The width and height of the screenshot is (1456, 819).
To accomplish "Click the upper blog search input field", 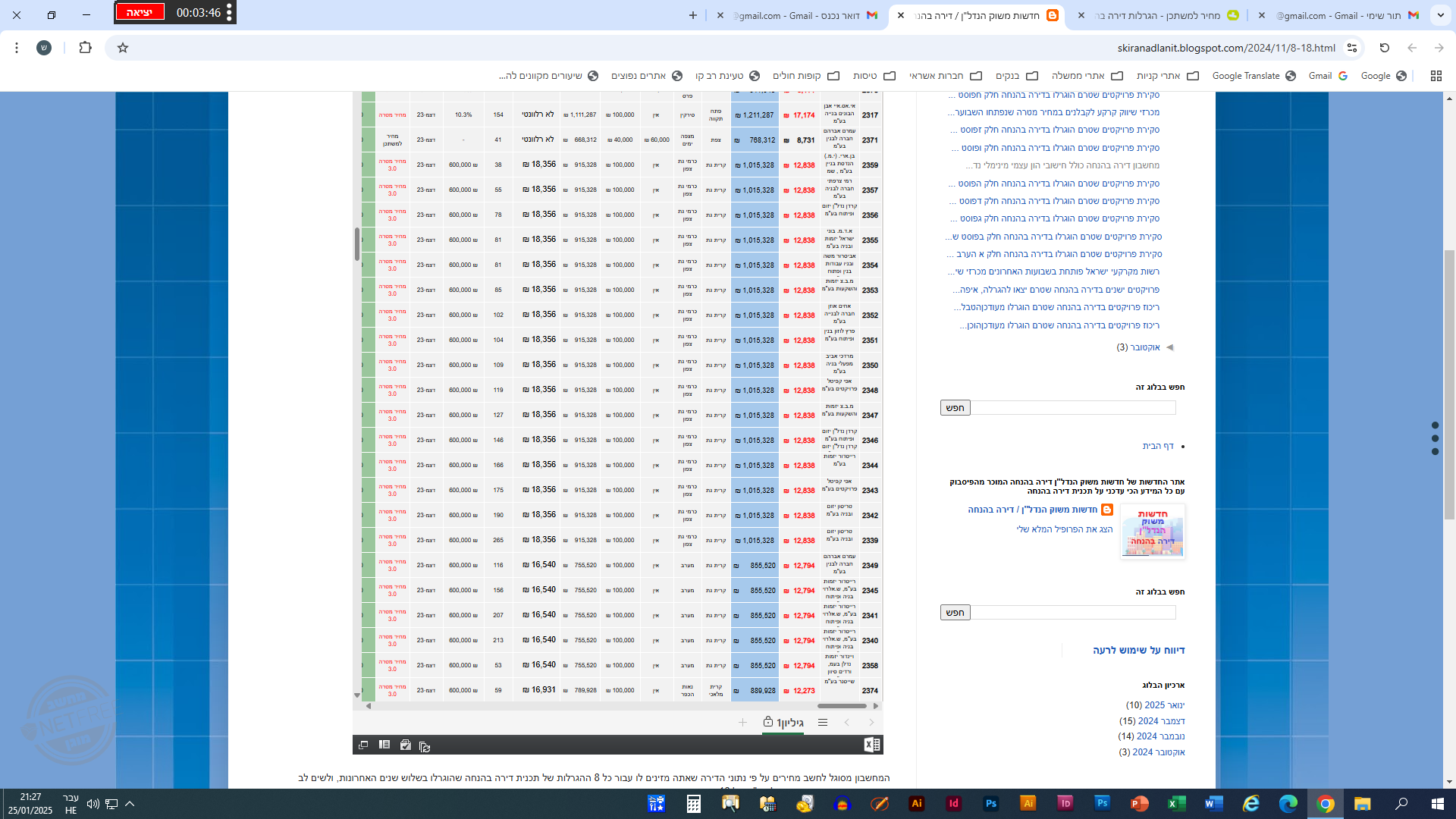I will pyautogui.click(x=1073, y=408).
